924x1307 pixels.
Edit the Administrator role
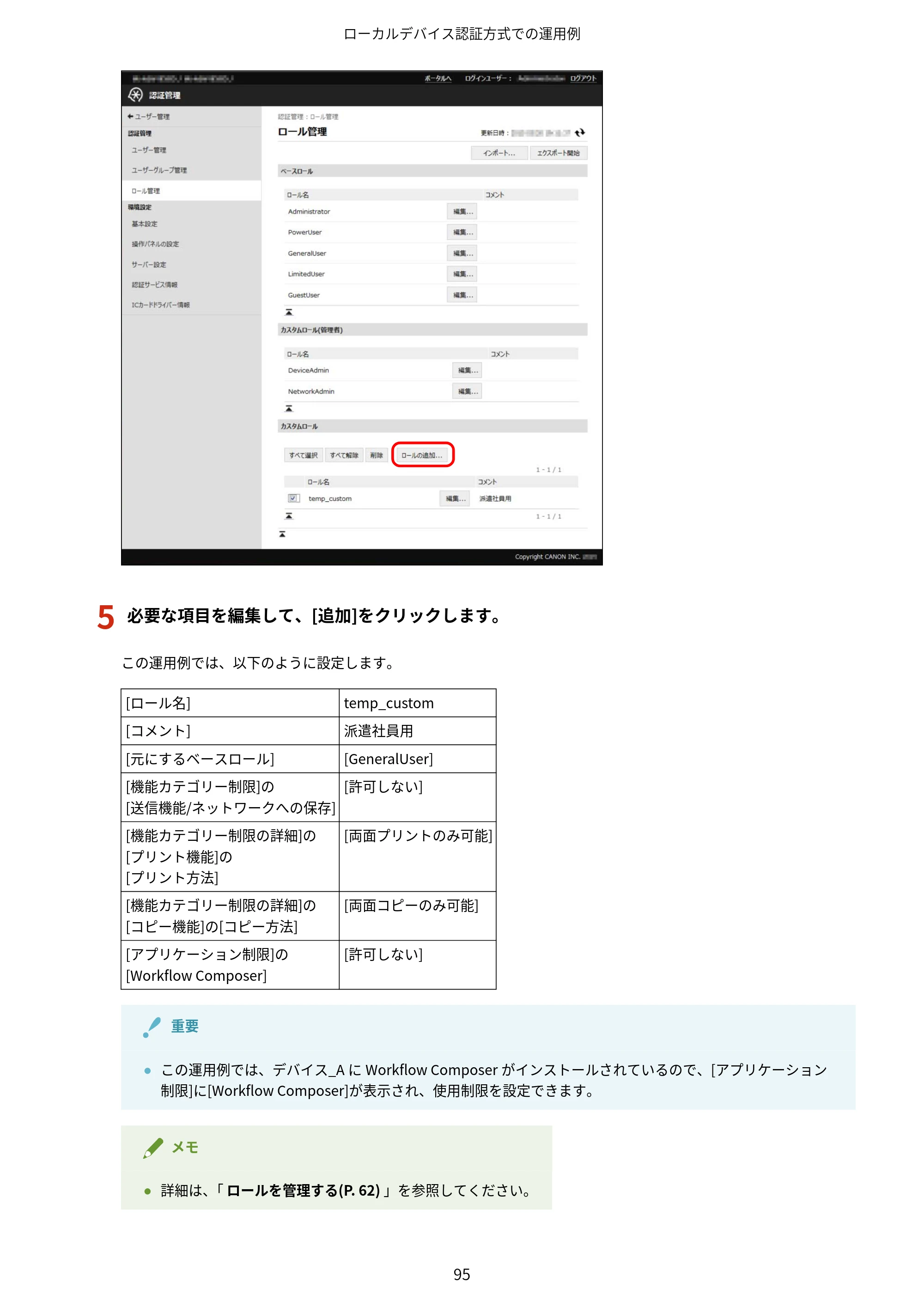pyautogui.click(x=462, y=212)
